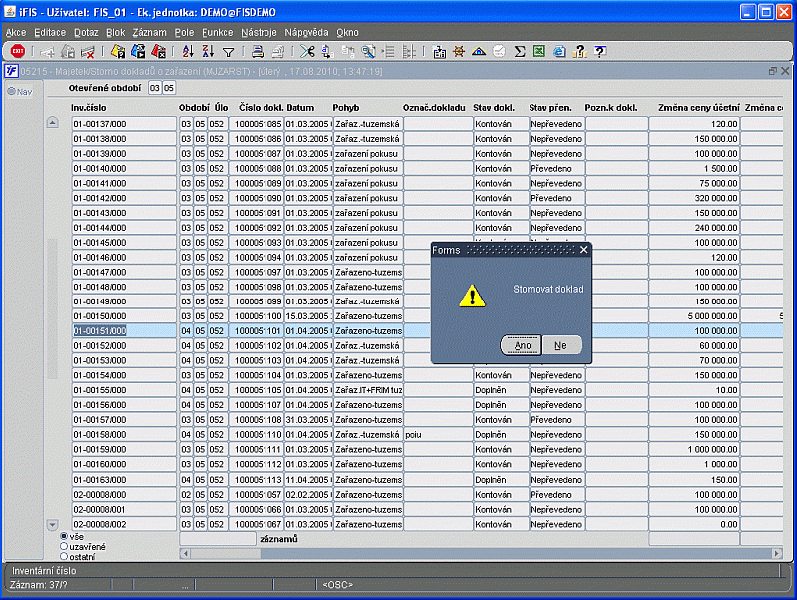Open the Záznam menu
The height and width of the screenshot is (600, 797).
[x=149, y=33]
